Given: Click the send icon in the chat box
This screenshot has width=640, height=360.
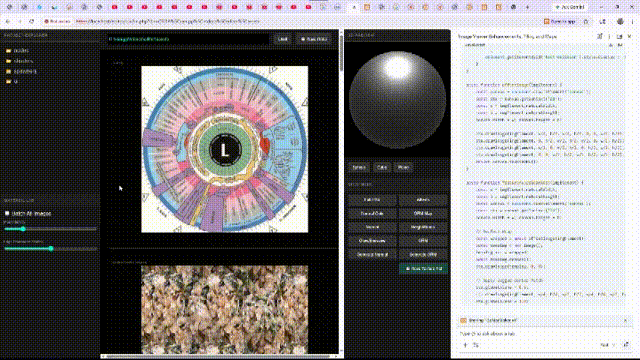Looking at the screenshot, I should point(627,345).
